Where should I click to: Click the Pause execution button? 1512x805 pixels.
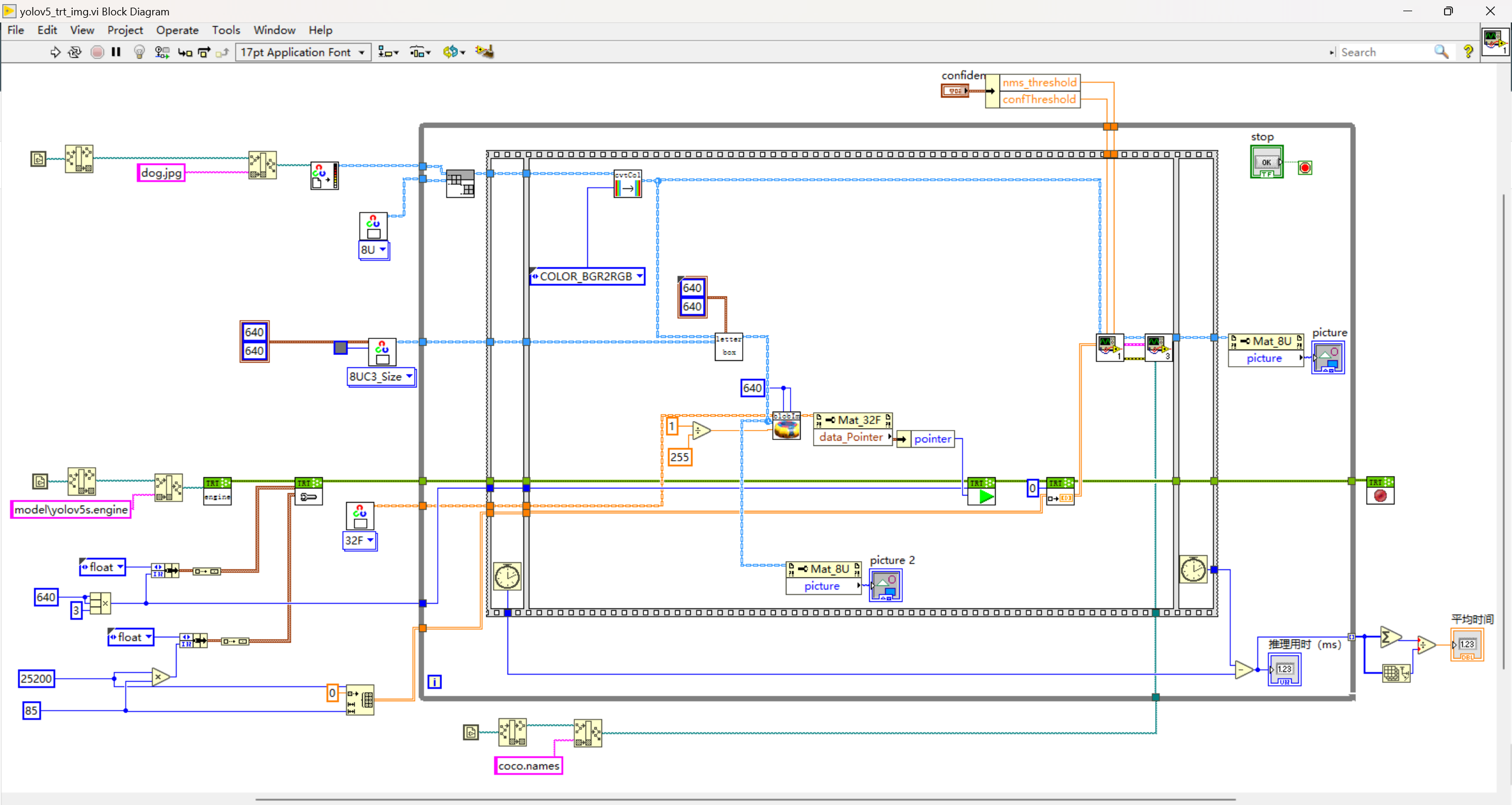coord(116,52)
